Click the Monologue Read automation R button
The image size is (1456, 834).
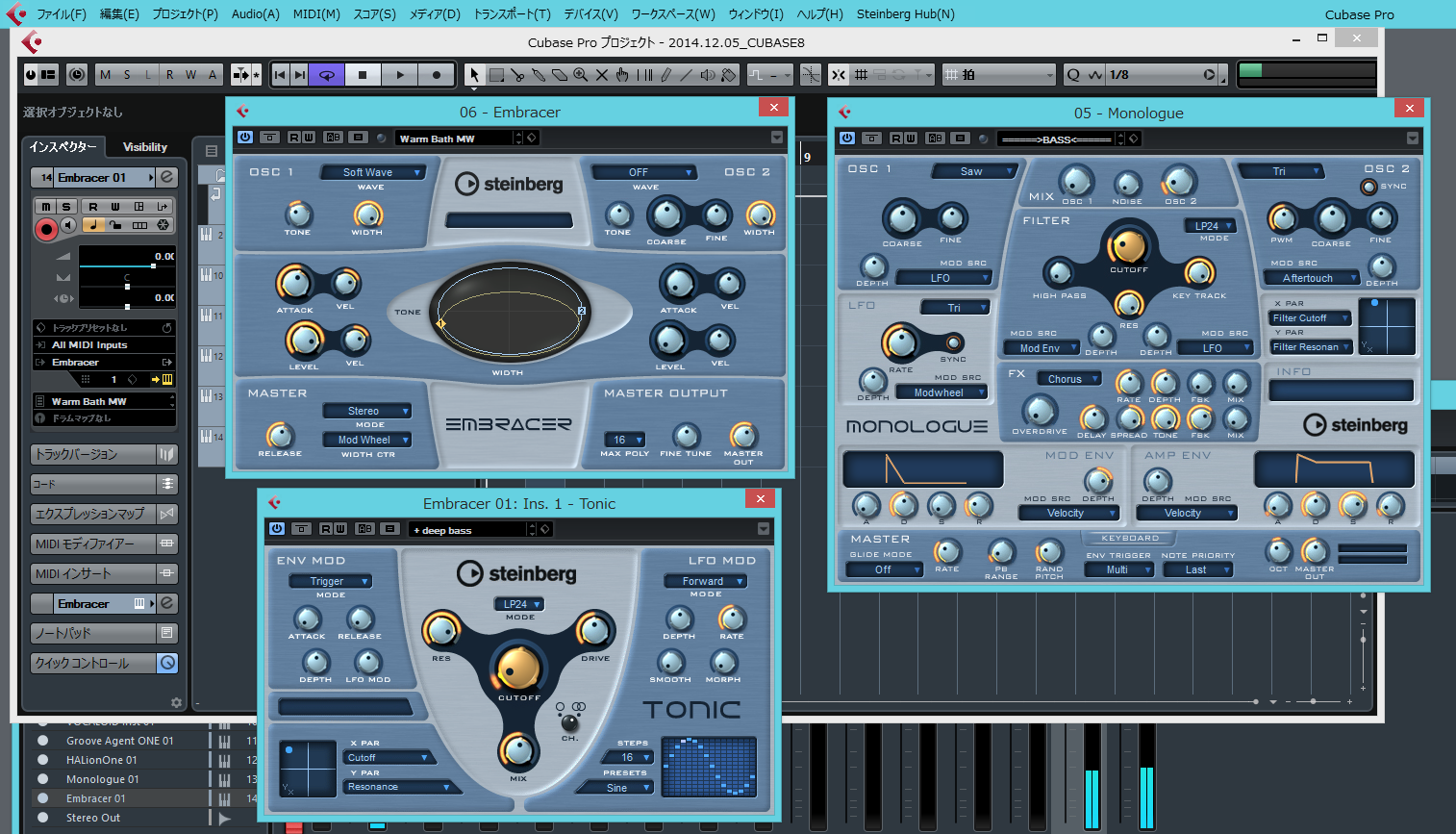point(896,139)
